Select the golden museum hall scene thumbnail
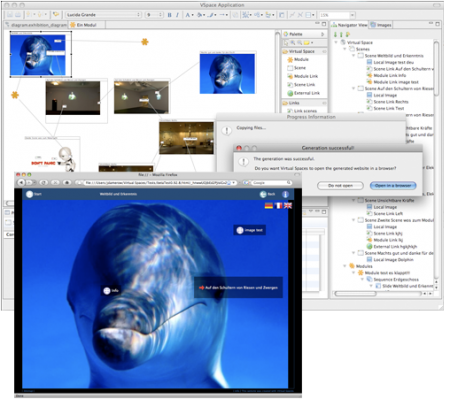Viewport: 450px width, 399px height. 186,138
